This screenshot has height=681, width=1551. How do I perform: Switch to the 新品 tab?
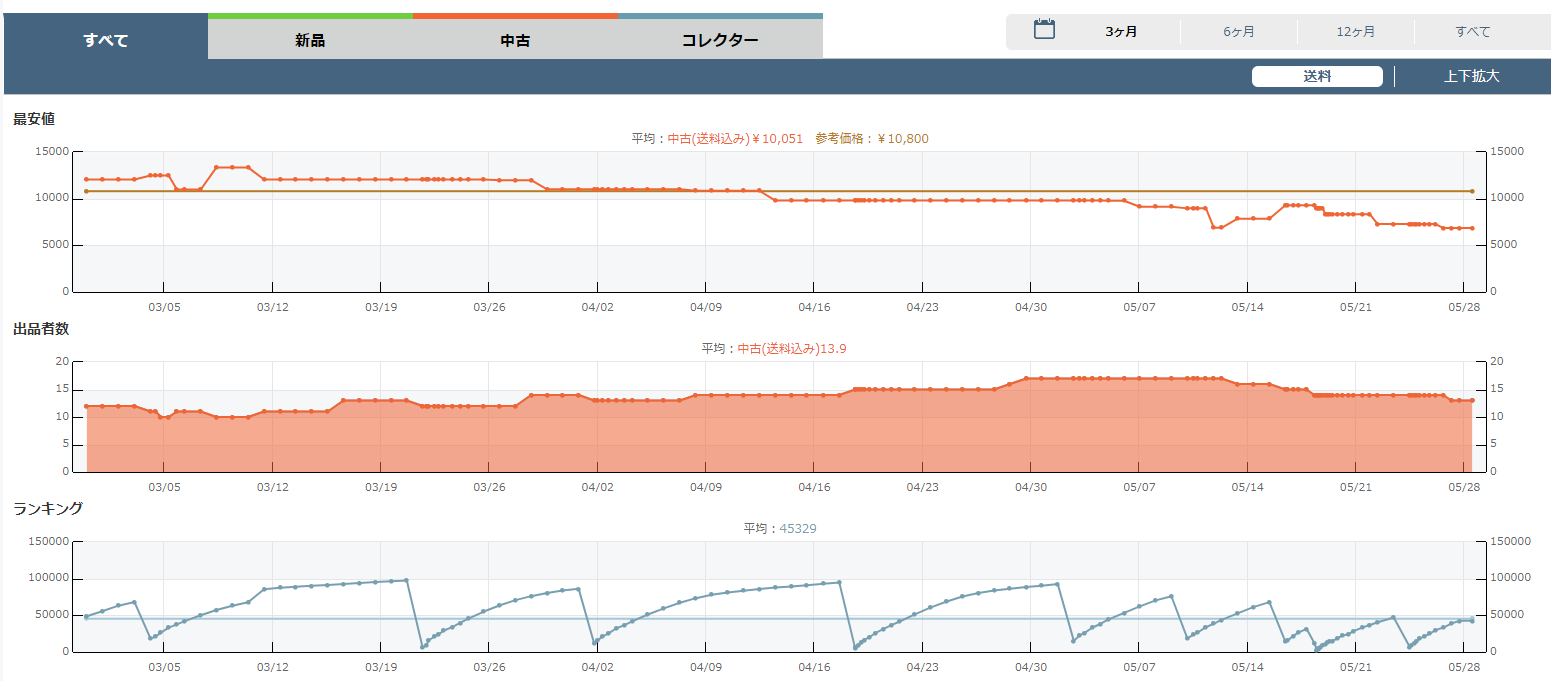(310, 40)
